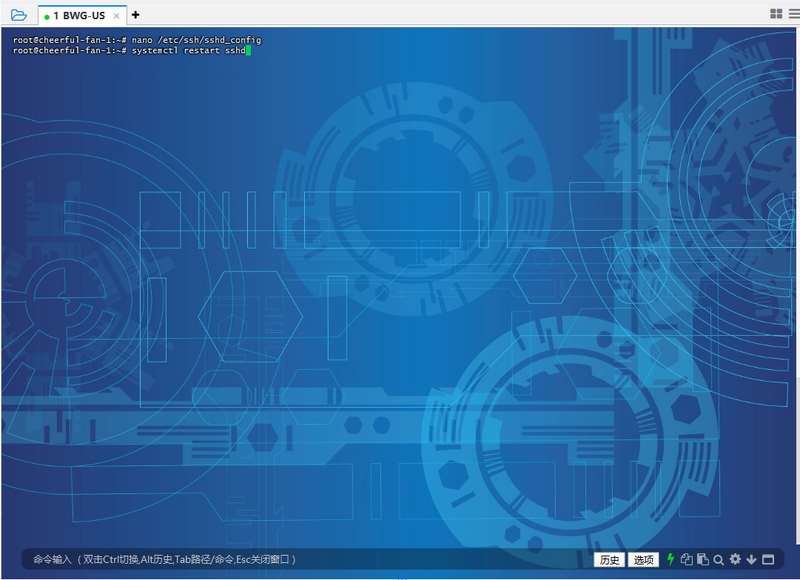Screen dimensions: 800x580
Task: Open a new session with the plus button
Action: (x=136, y=15)
